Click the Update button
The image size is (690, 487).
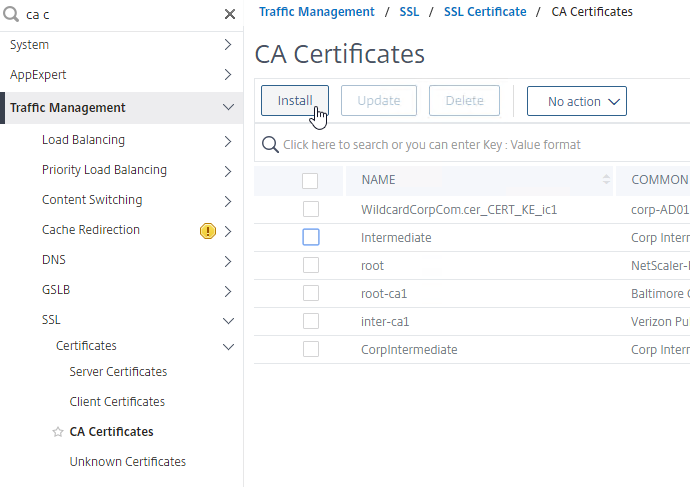point(379,101)
